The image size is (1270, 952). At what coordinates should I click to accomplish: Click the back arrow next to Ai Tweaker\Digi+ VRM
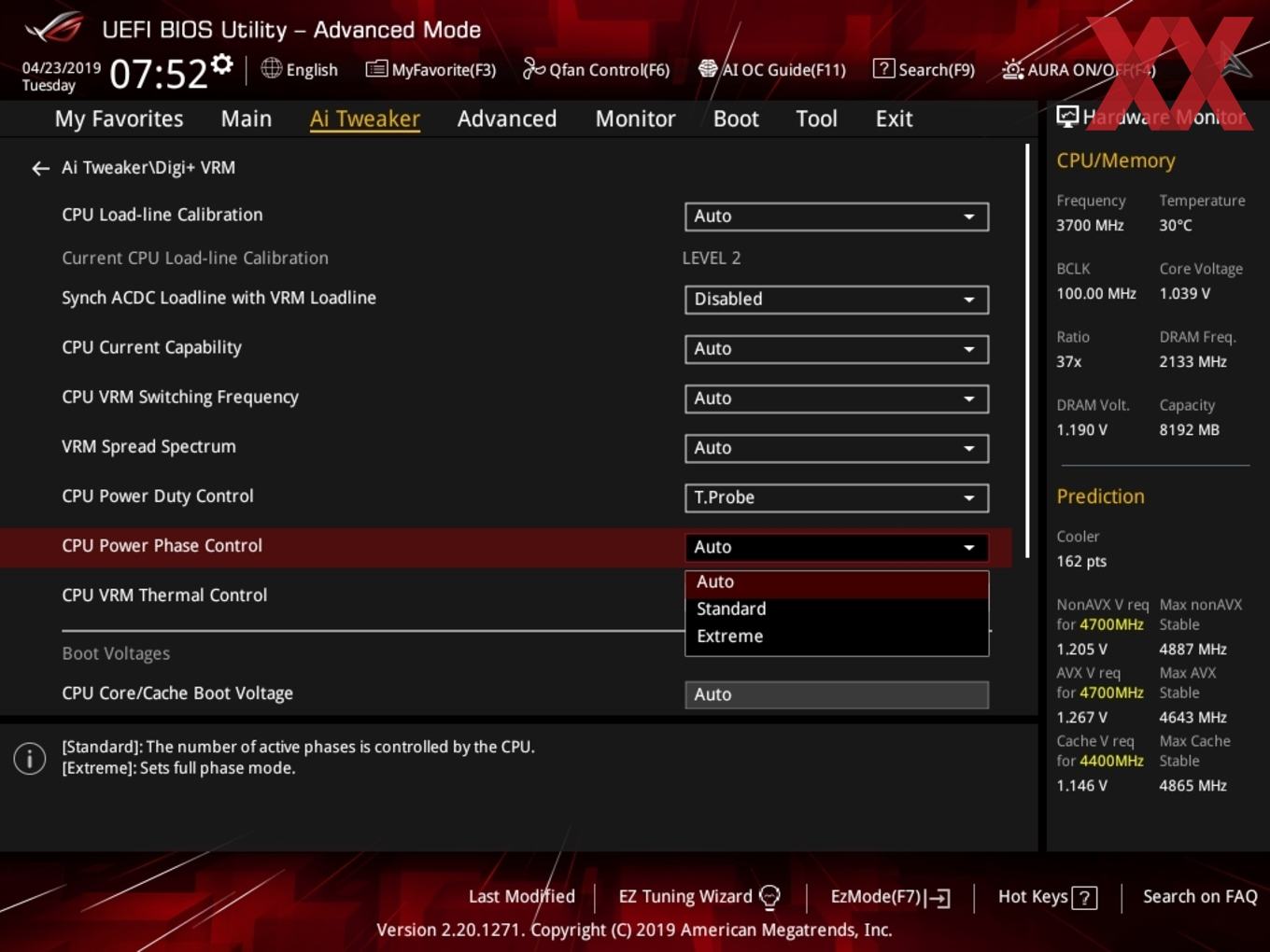coord(40,168)
